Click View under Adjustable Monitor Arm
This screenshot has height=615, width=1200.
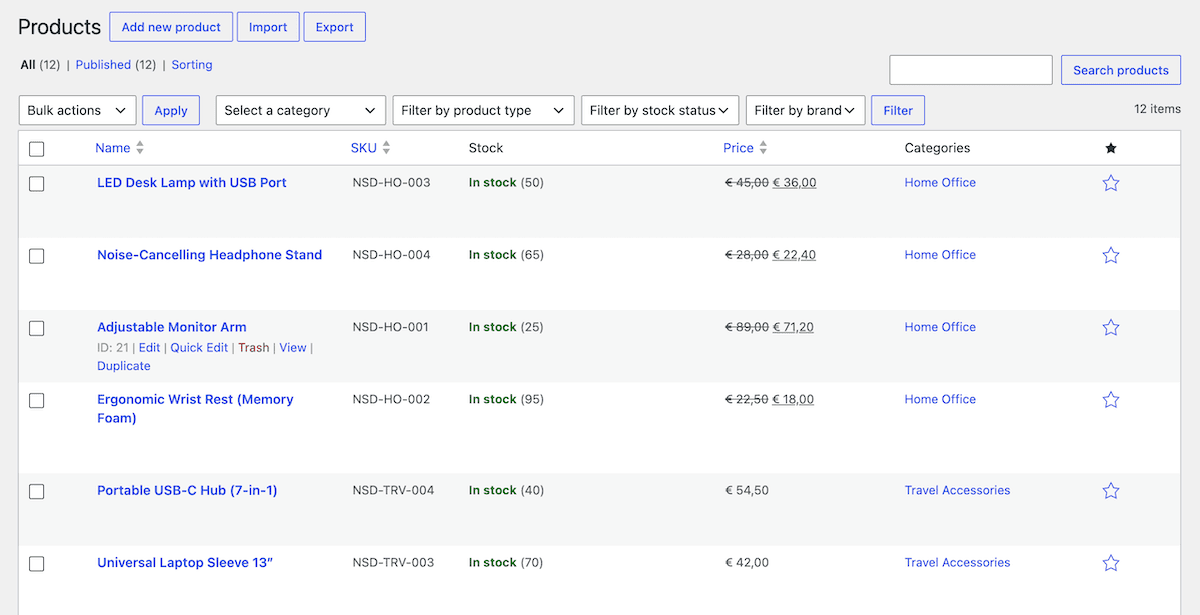pos(293,348)
